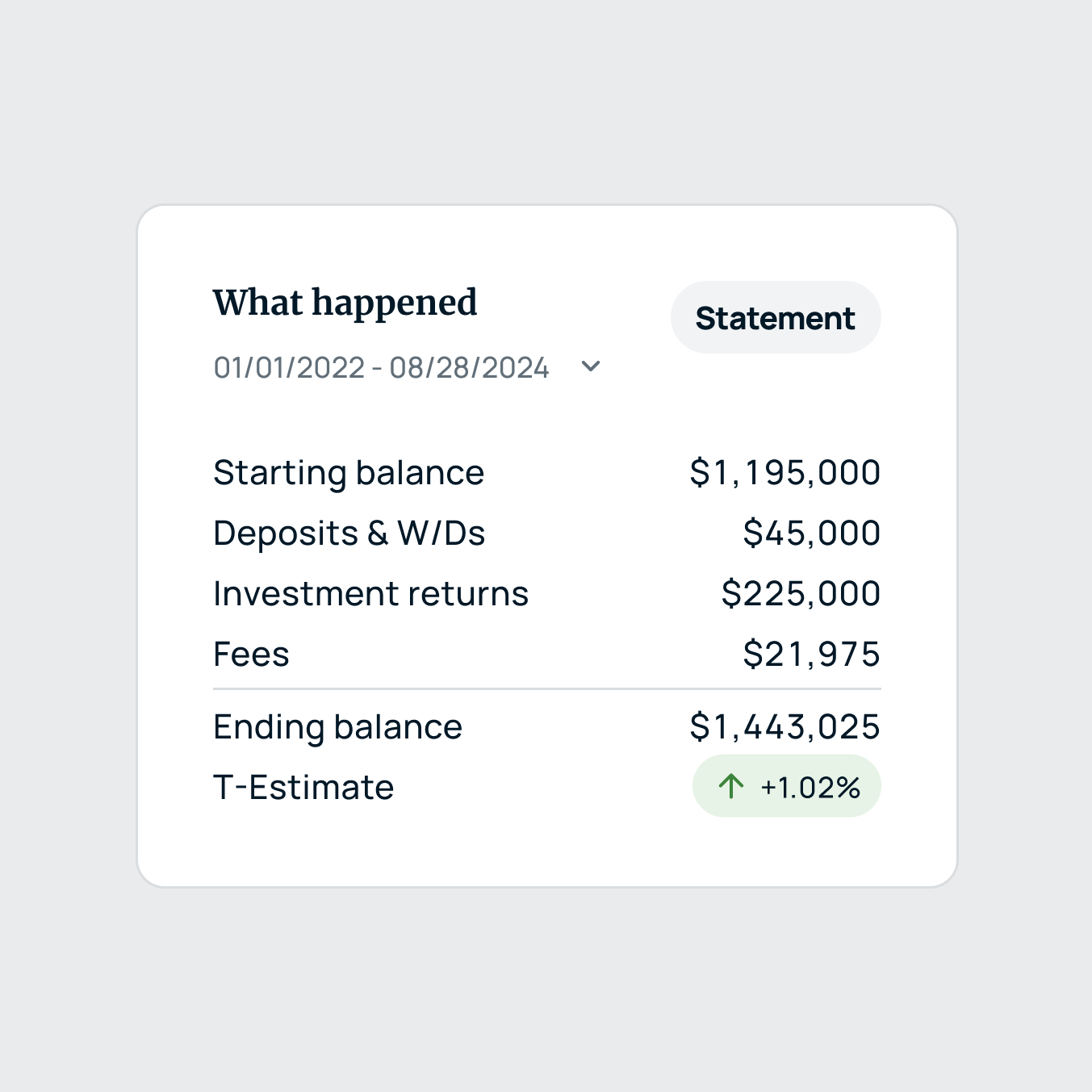Select the T-Estimate label
1092x1092 pixels.
click(x=303, y=788)
